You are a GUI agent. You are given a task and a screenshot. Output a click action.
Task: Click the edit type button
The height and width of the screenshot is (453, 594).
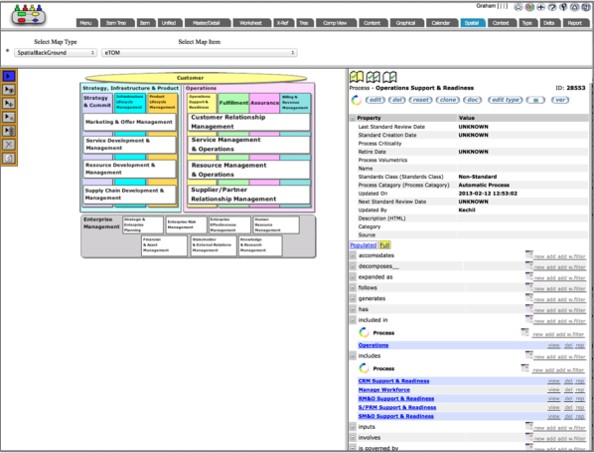(505, 100)
